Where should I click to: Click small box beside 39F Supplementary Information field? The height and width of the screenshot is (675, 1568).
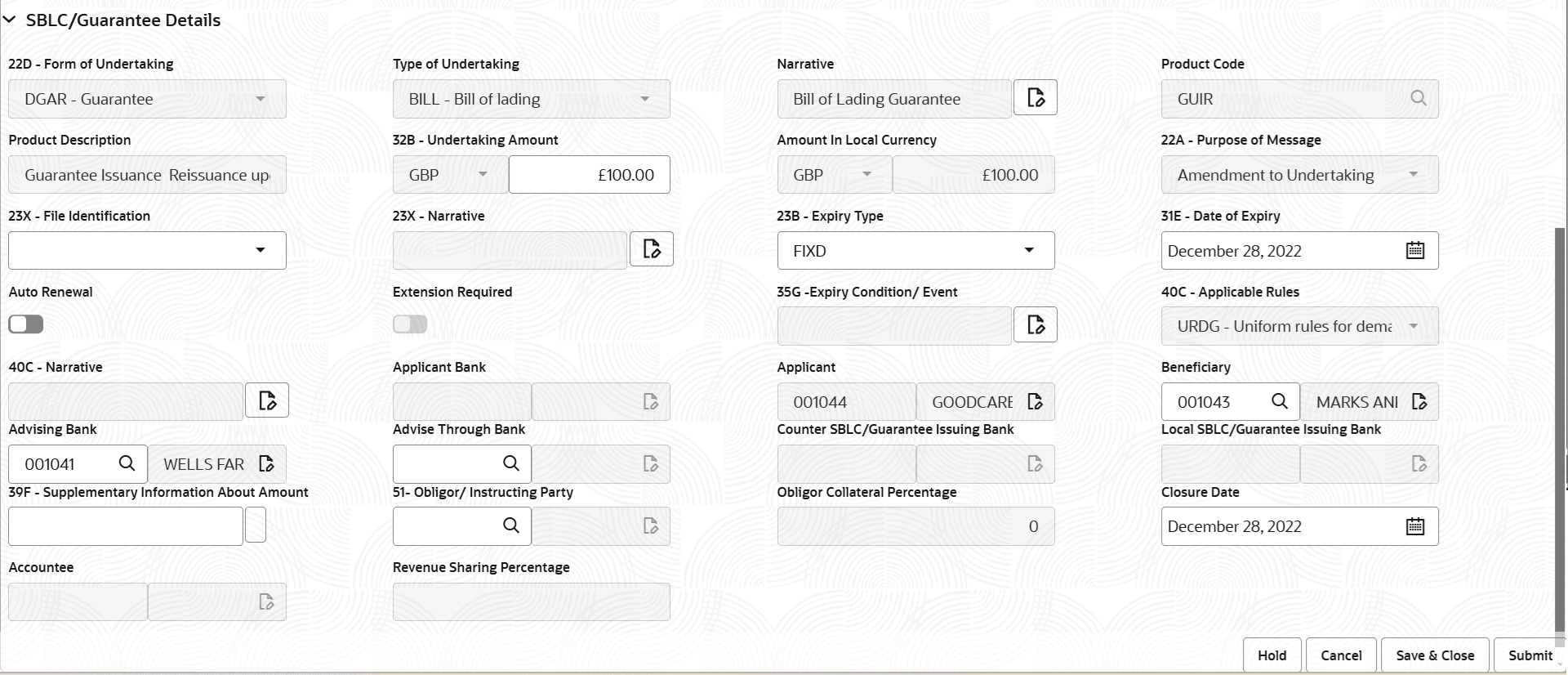256,525
